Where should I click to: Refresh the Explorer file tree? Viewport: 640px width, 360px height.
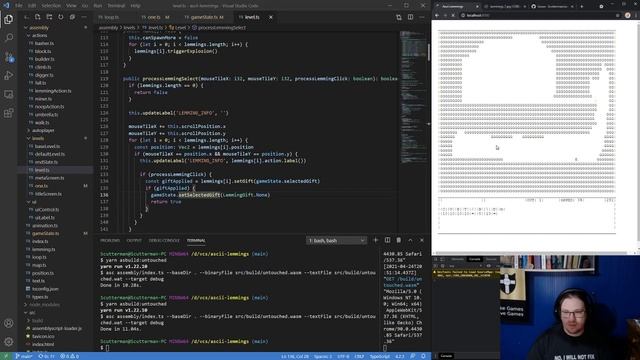click(x=61, y=17)
